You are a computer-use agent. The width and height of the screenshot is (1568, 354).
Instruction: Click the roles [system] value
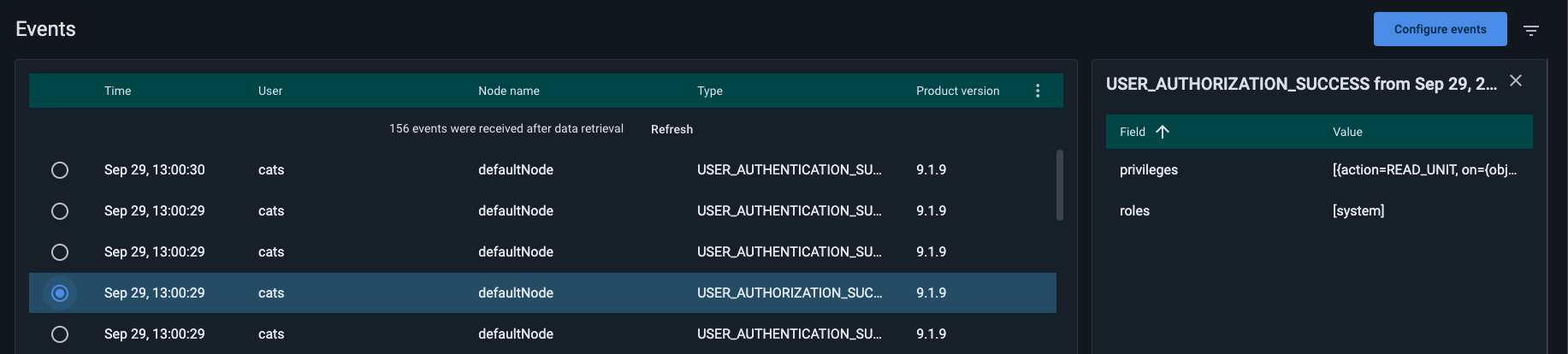[x=1358, y=211]
